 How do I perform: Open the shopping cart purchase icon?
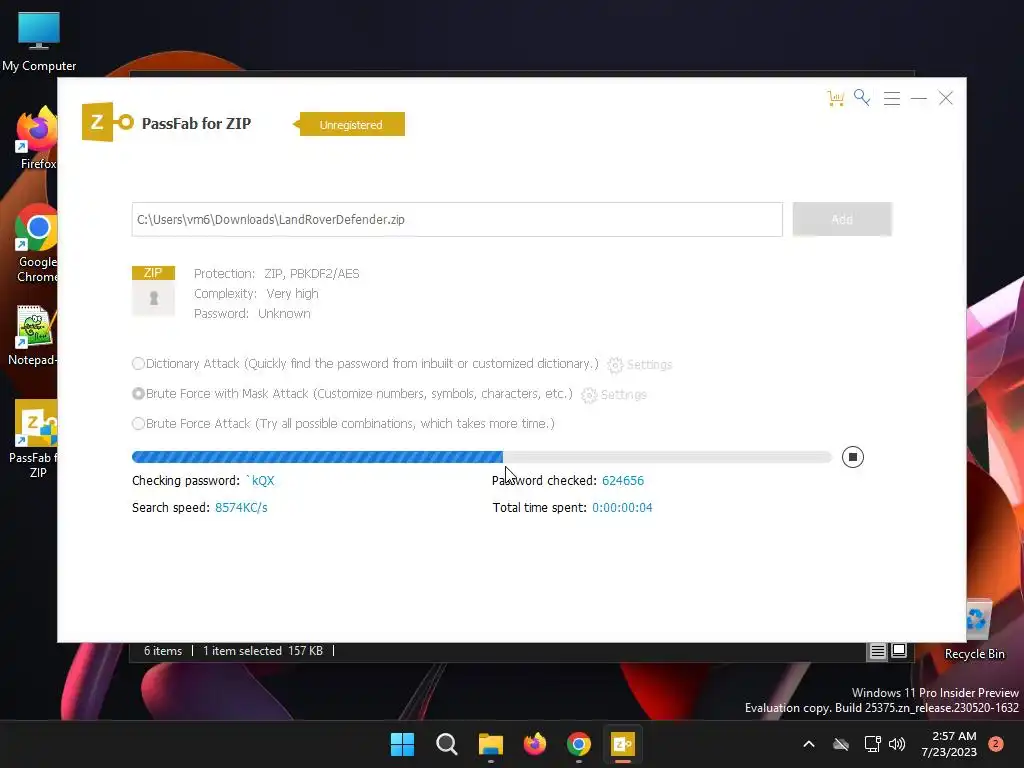click(836, 99)
